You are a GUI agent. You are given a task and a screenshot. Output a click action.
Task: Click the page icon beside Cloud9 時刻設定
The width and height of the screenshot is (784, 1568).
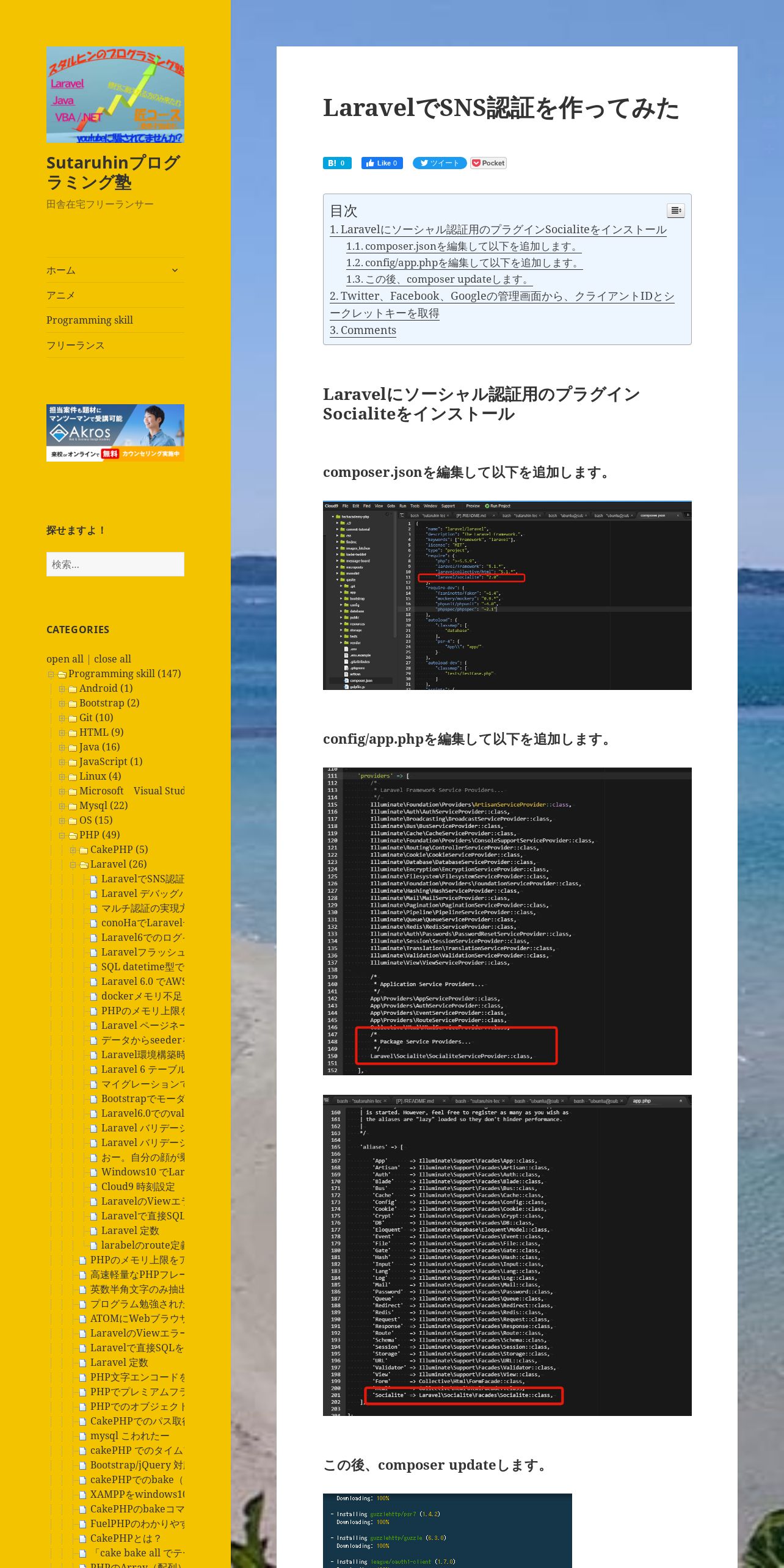point(94,1187)
